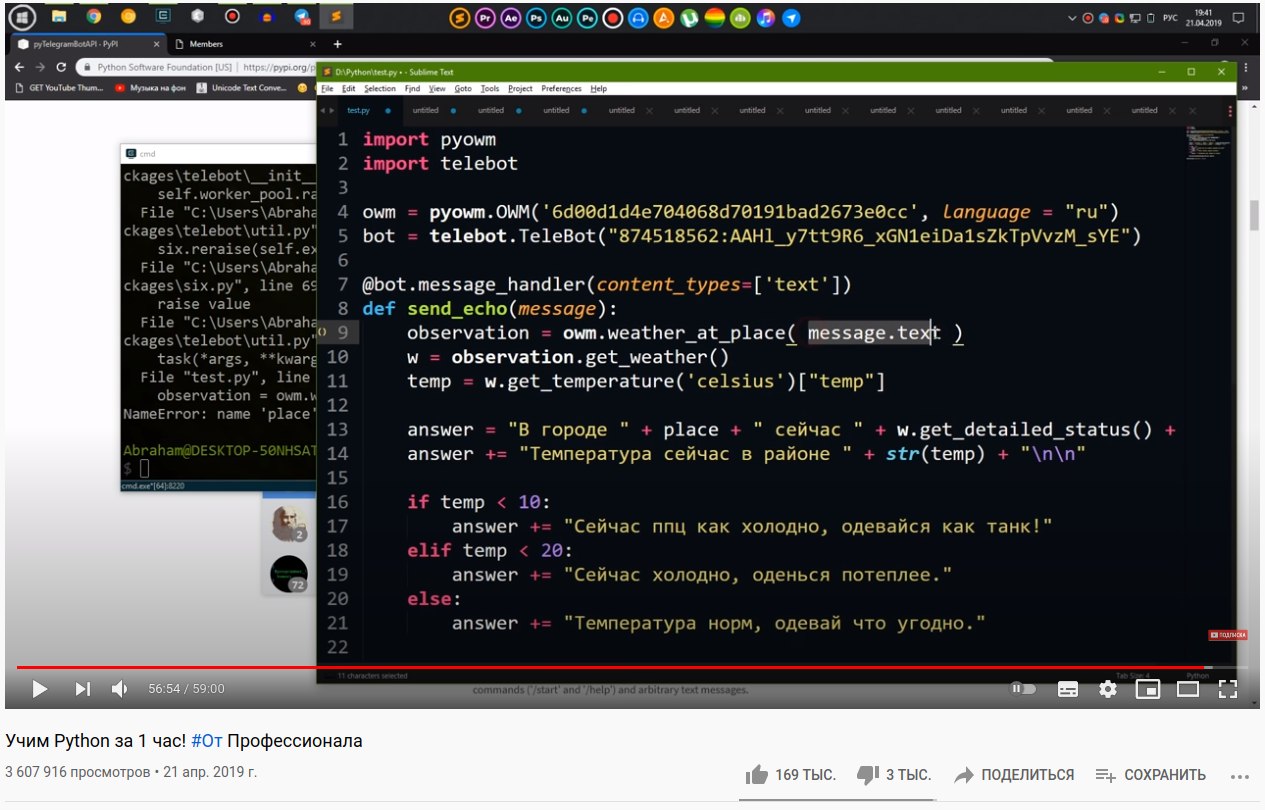This screenshot has height=810, width=1265.
Task: Click the Chrome back arrow
Action: tap(19, 67)
